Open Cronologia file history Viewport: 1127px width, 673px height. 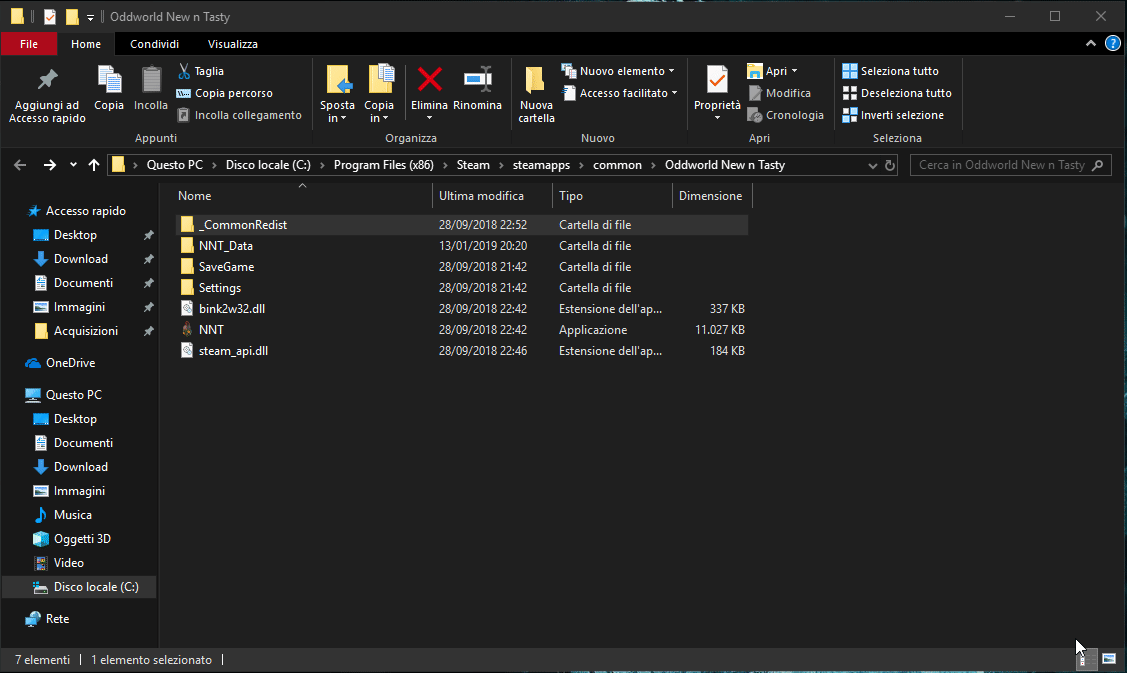pos(786,115)
